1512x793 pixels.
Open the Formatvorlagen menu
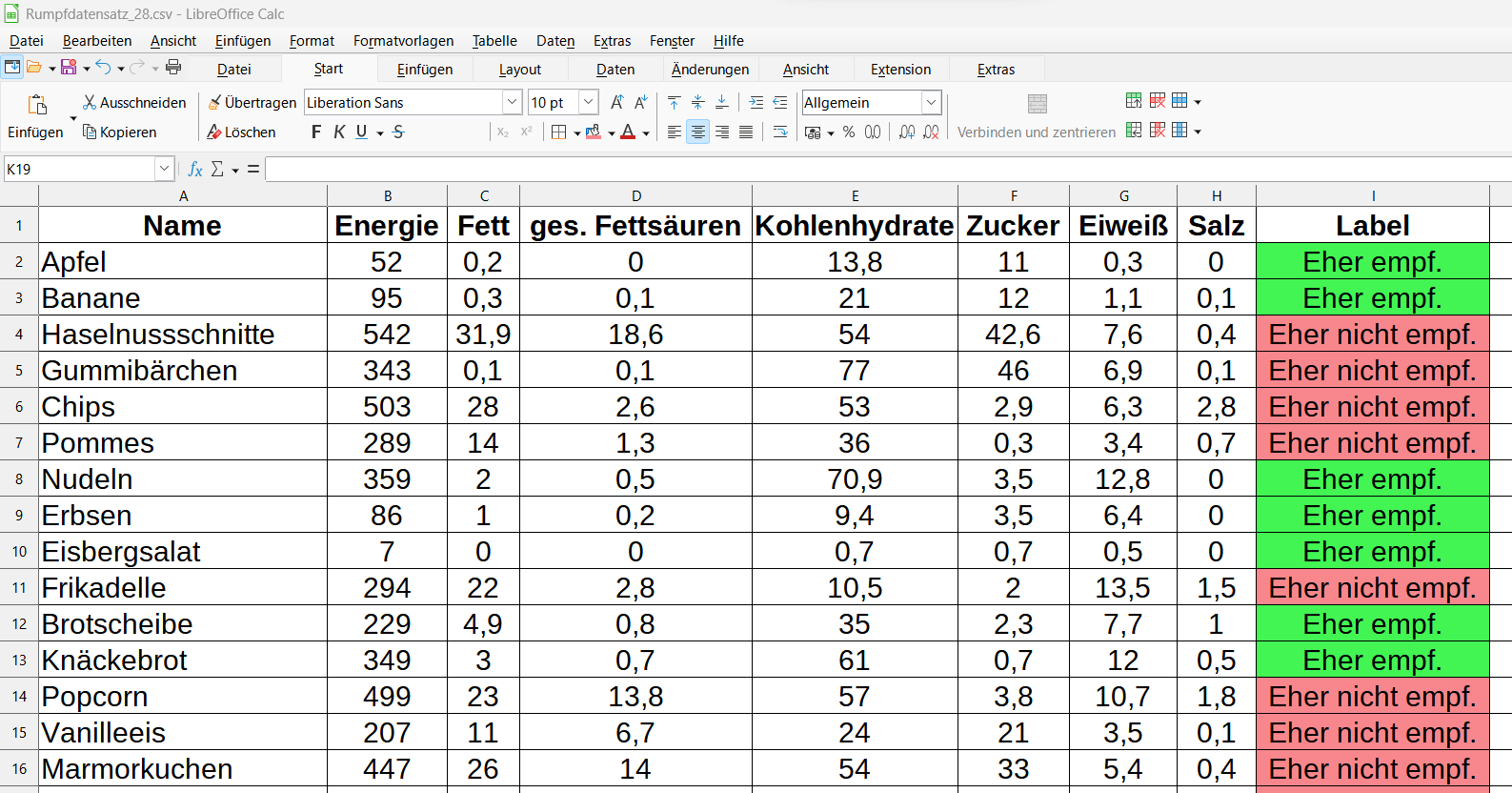[403, 41]
